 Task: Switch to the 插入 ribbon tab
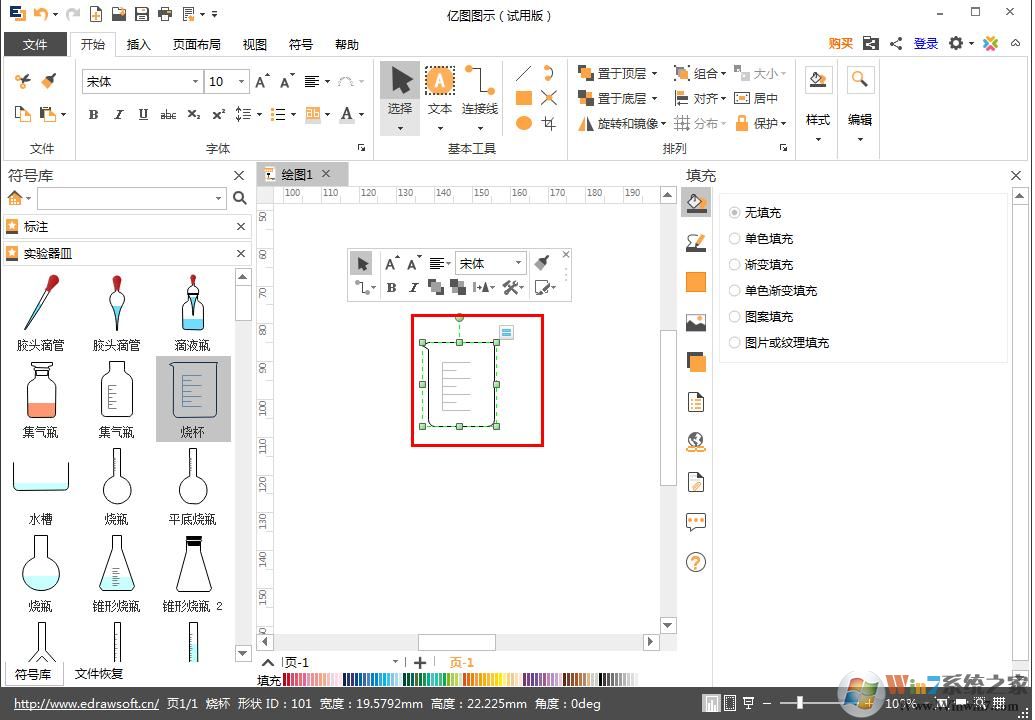coord(139,44)
